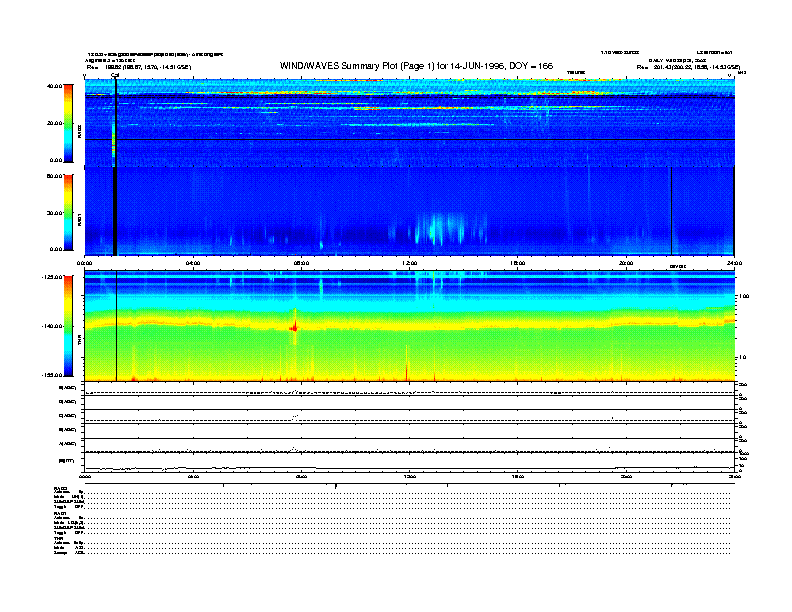792x612 pixels.
Task: Click the -155.00 label on TNR color bar
Action: pos(52,375)
